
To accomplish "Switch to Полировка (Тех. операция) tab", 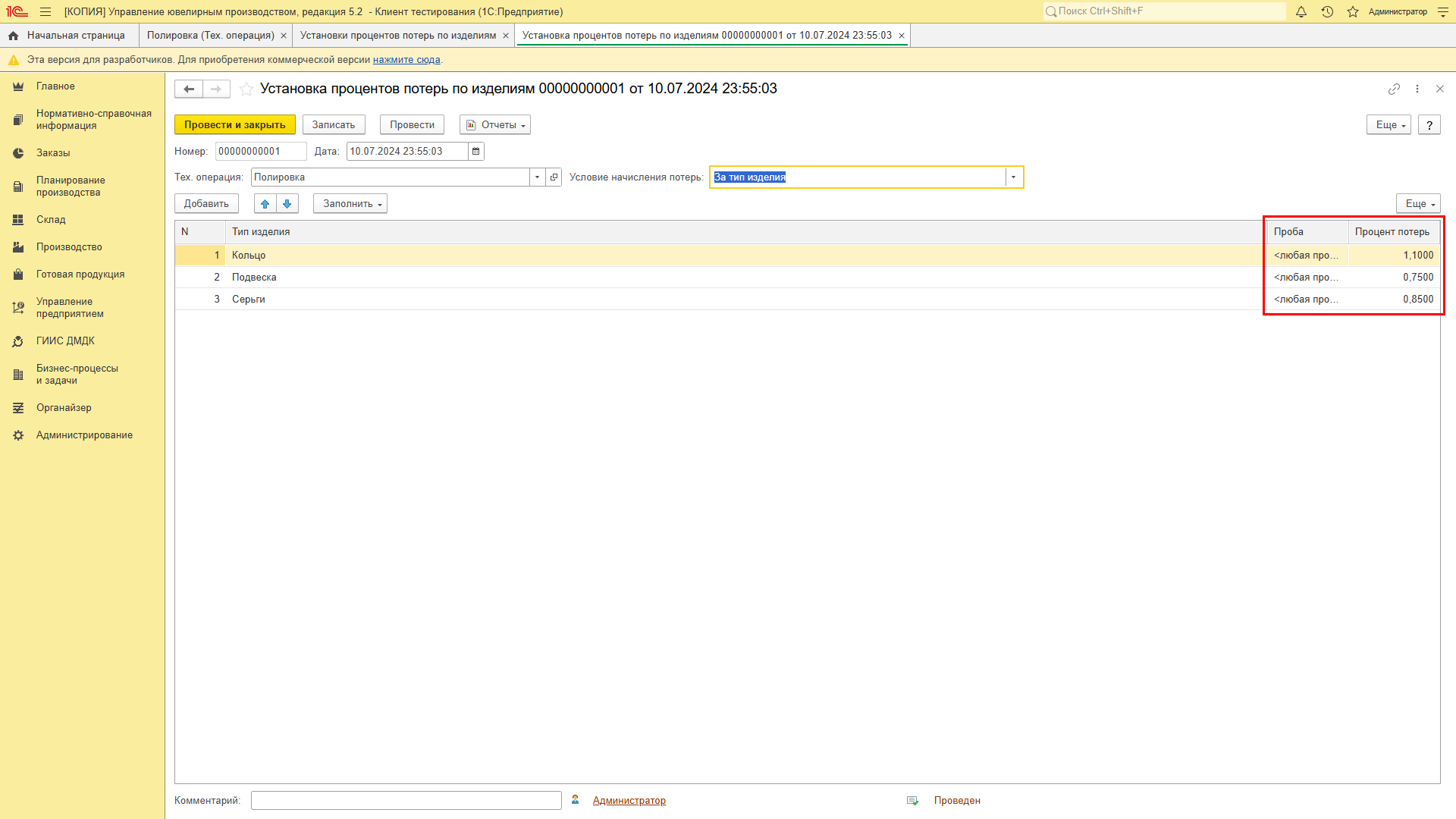I will click(210, 36).
